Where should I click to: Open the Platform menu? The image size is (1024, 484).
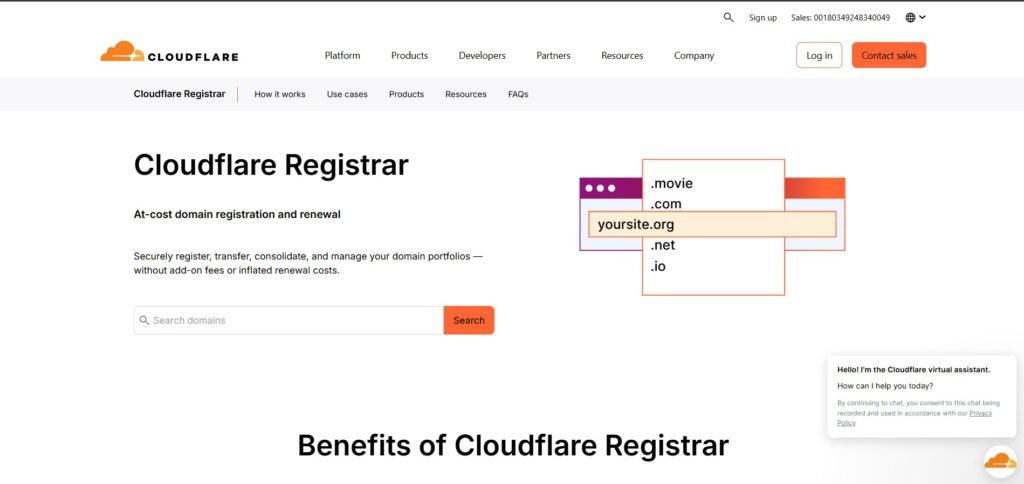[342, 56]
